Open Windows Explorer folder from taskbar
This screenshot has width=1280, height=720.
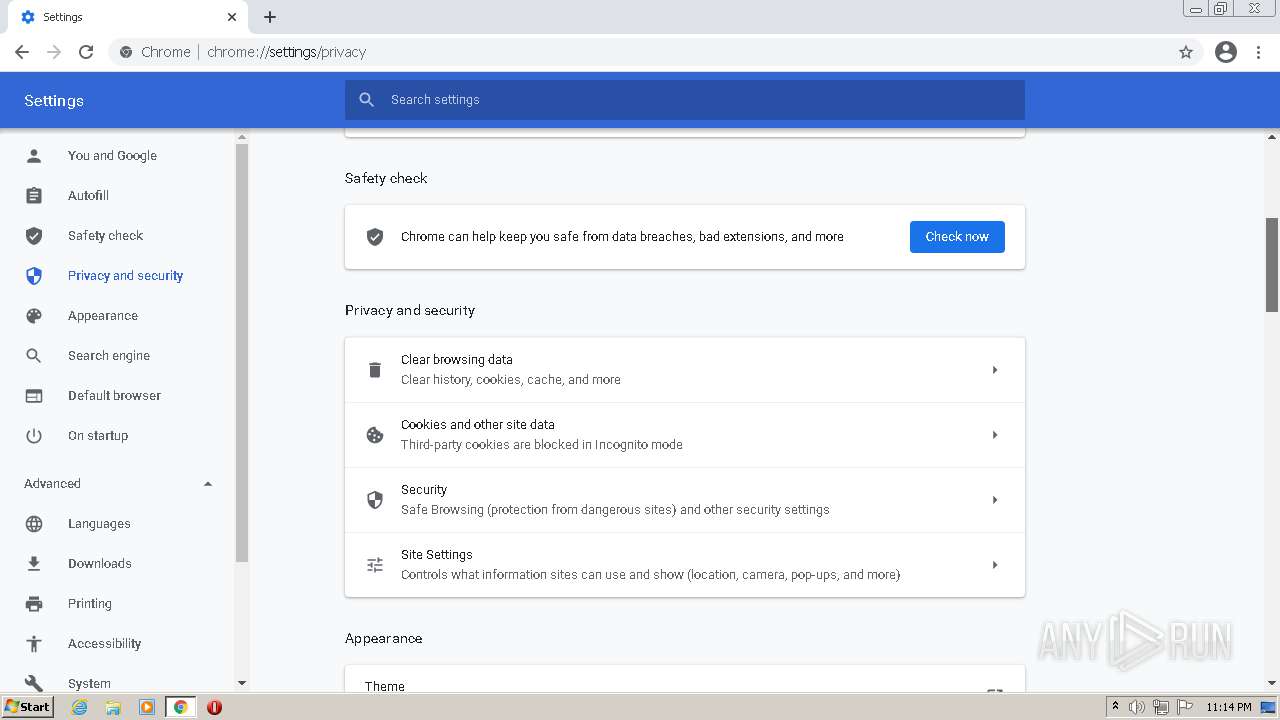113,707
